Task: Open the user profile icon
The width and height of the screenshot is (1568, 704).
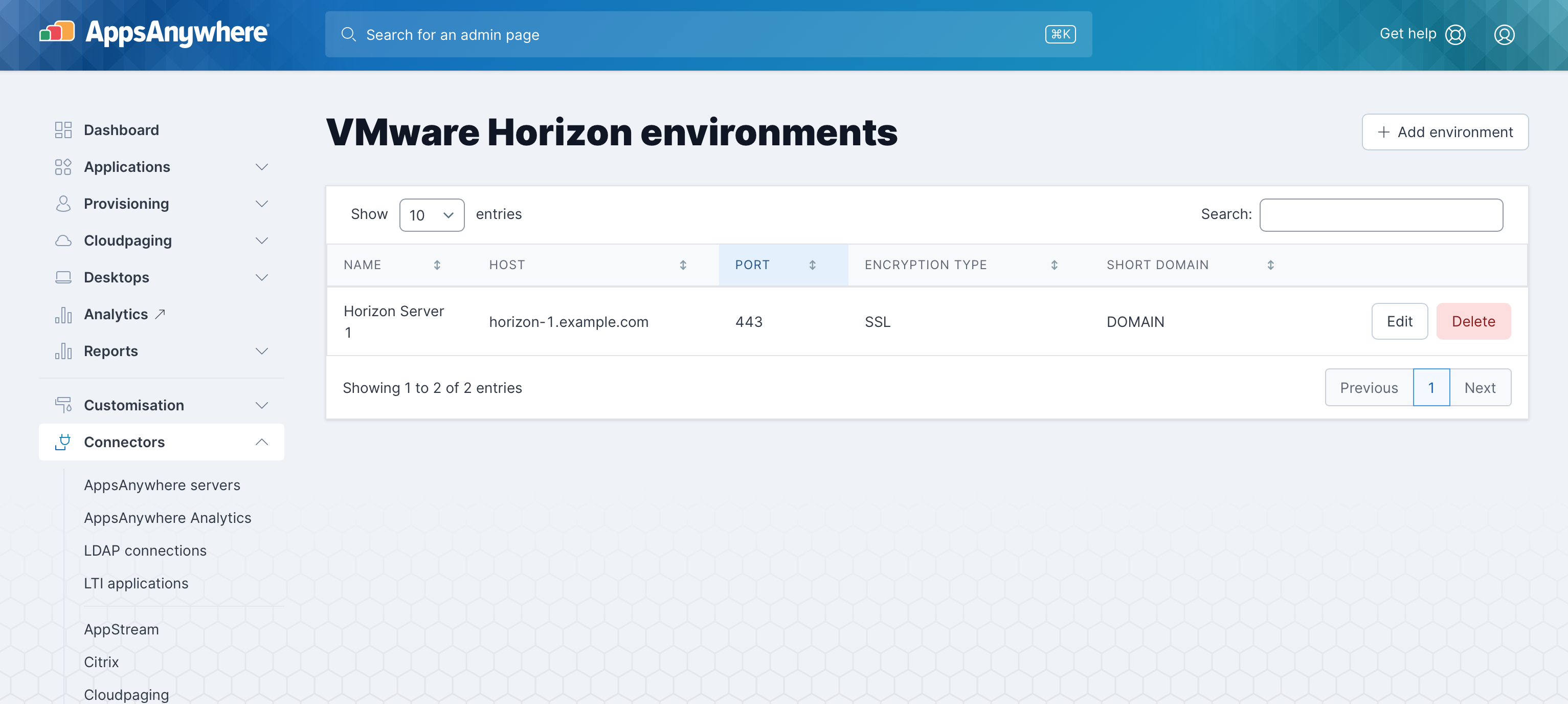Action: (1504, 35)
